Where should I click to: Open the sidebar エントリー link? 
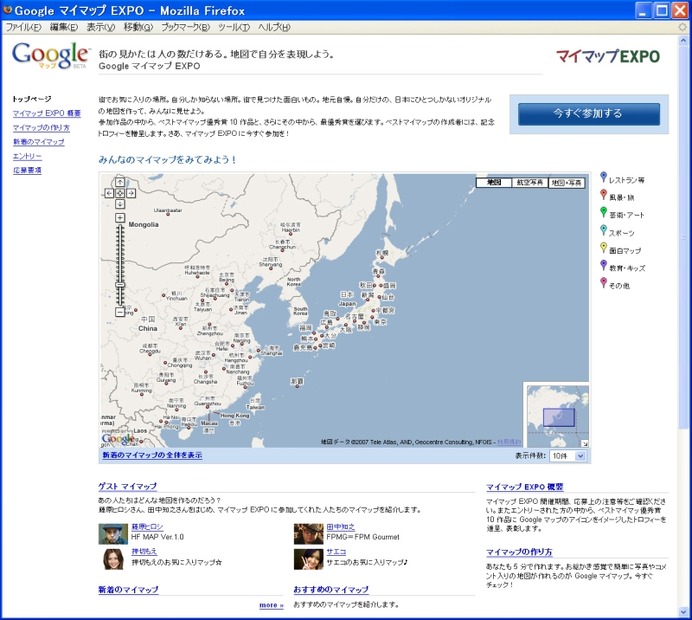[x=27, y=156]
